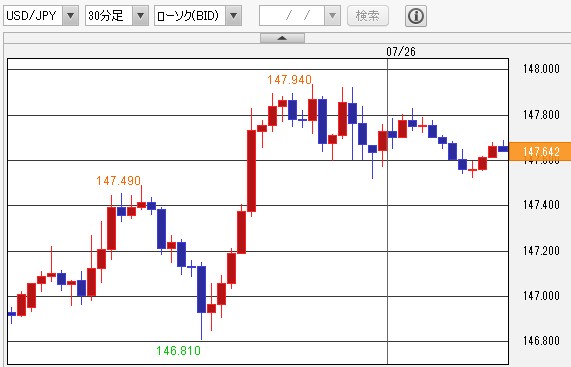Open the USD/JPY currency pair dropdown
The image size is (571, 367).
71,16
